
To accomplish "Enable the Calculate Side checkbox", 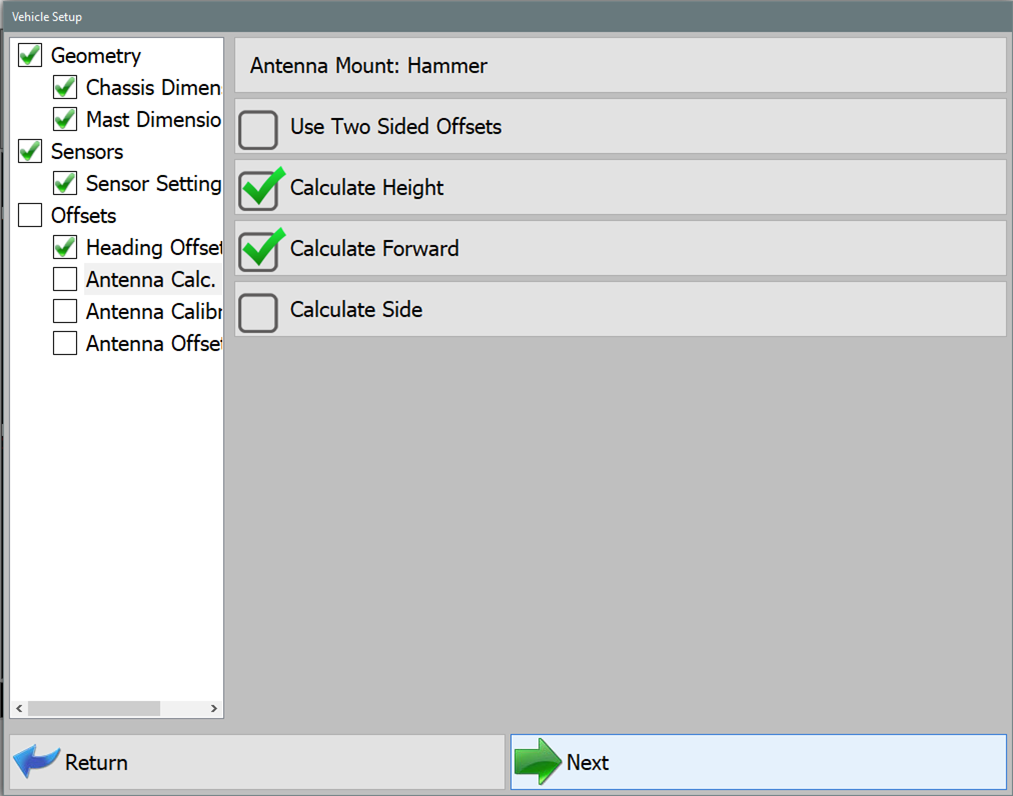I will 258,311.
